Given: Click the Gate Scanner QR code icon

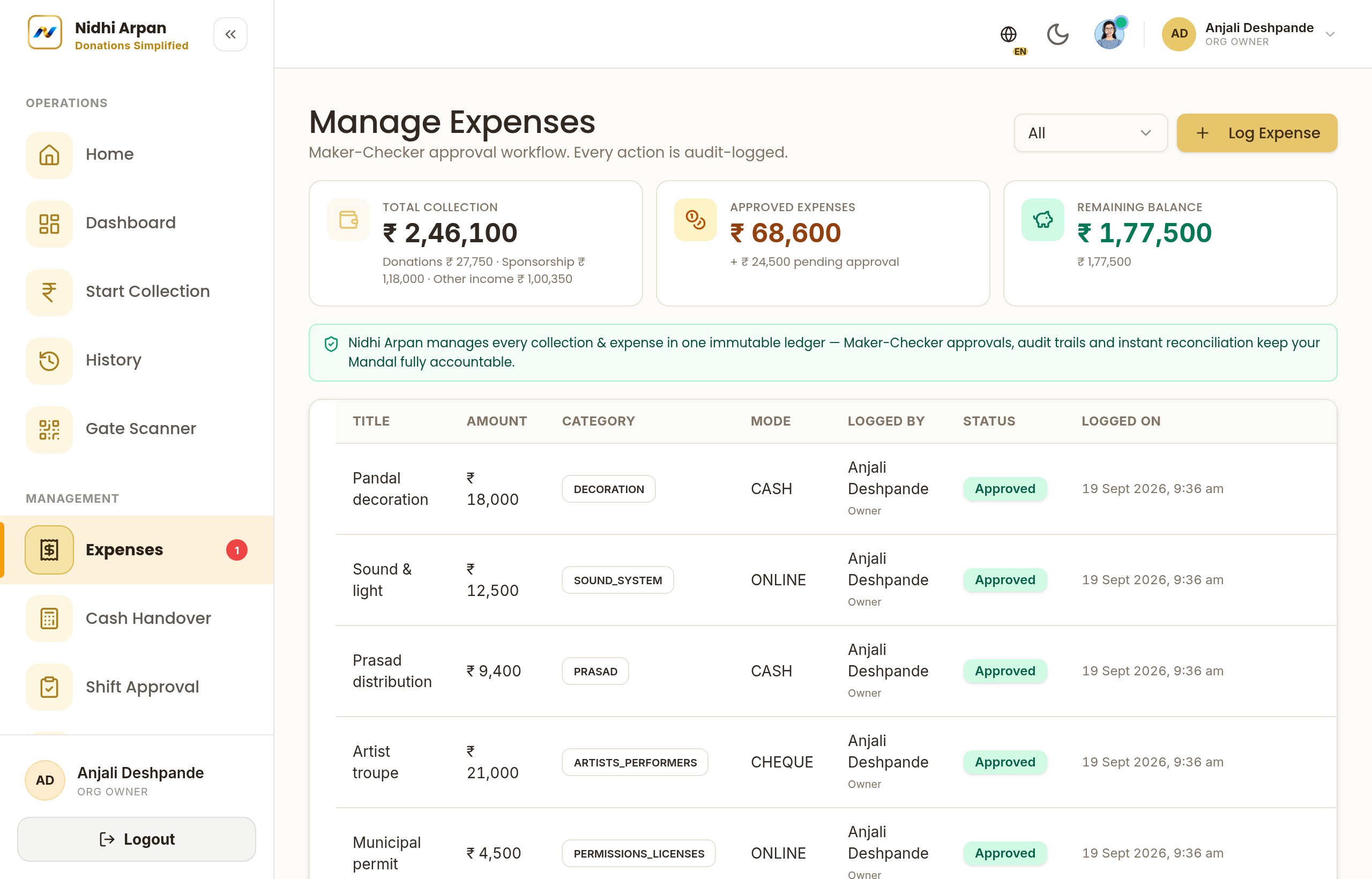Looking at the screenshot, I should [x=49, y=429].
